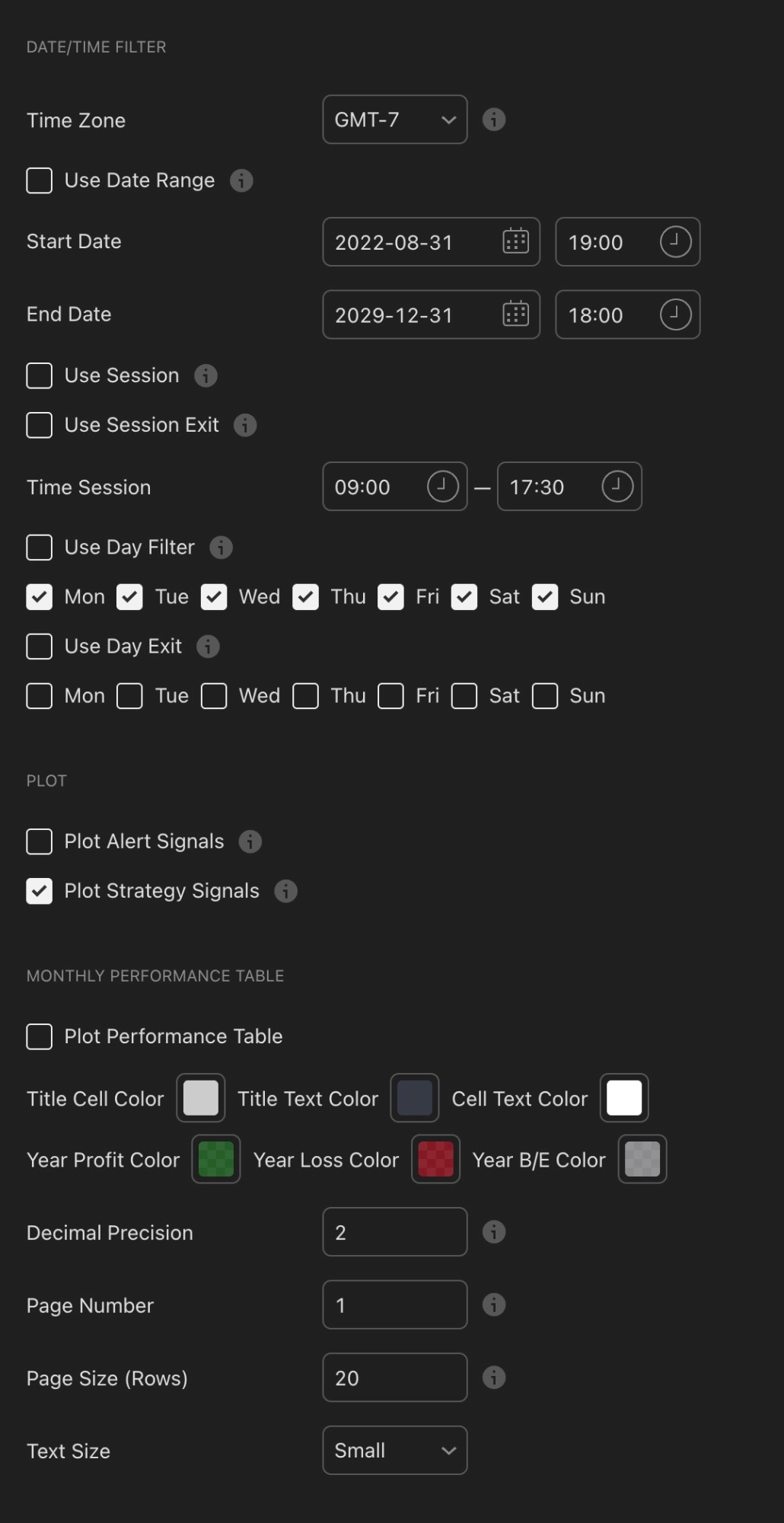784x1523 pixels.
Task: Change the Title Cell Color swatch
Action: (200, 1098)
